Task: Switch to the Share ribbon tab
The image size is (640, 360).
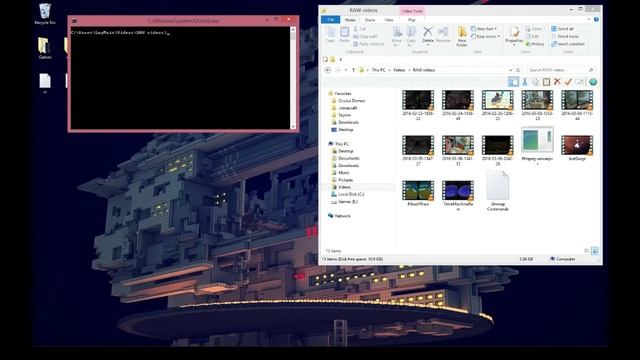Action: point(370,20)
